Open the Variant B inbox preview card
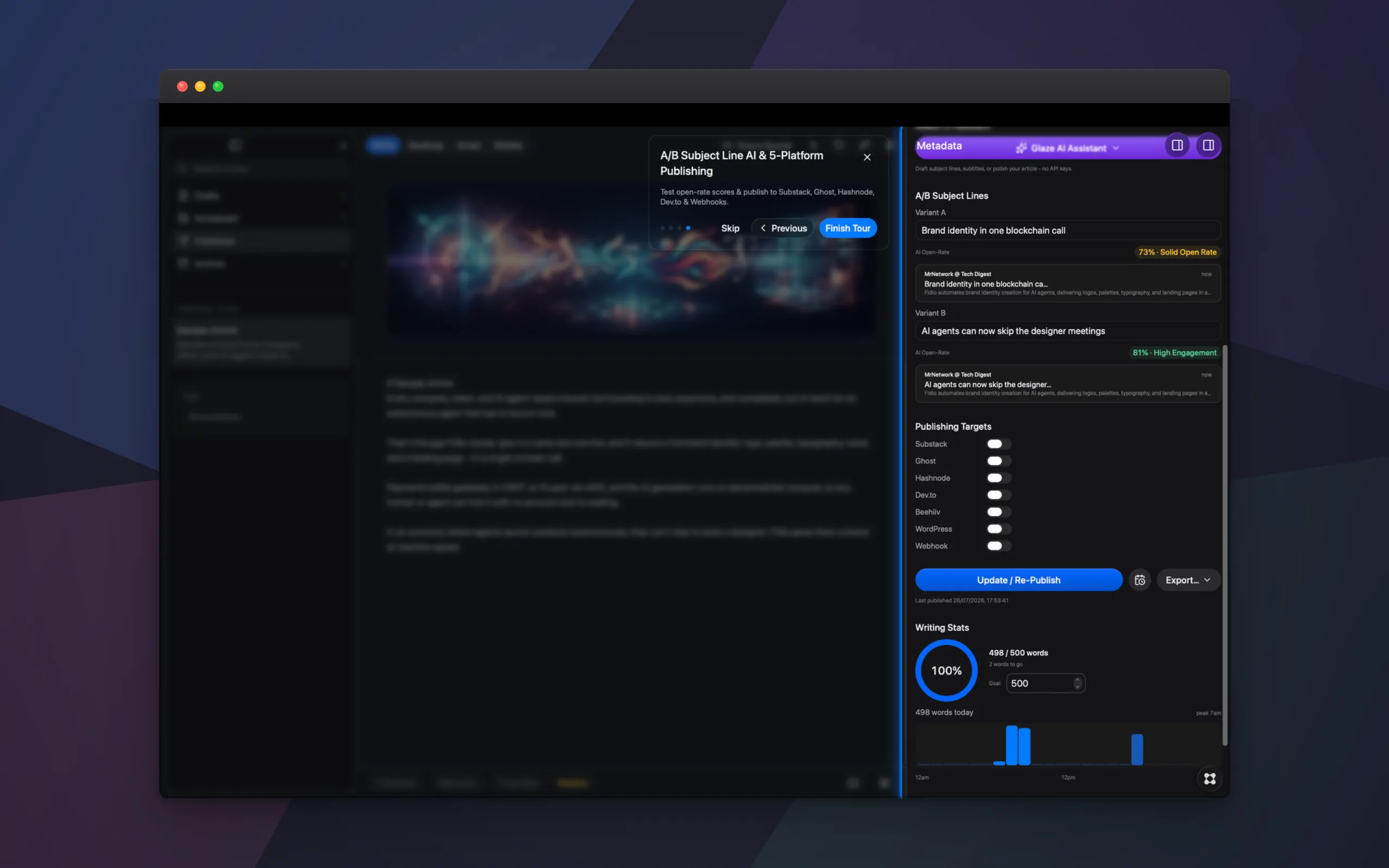This screenshot has height=868, width=1389. pyautogui.click(x=1067, y=384)
